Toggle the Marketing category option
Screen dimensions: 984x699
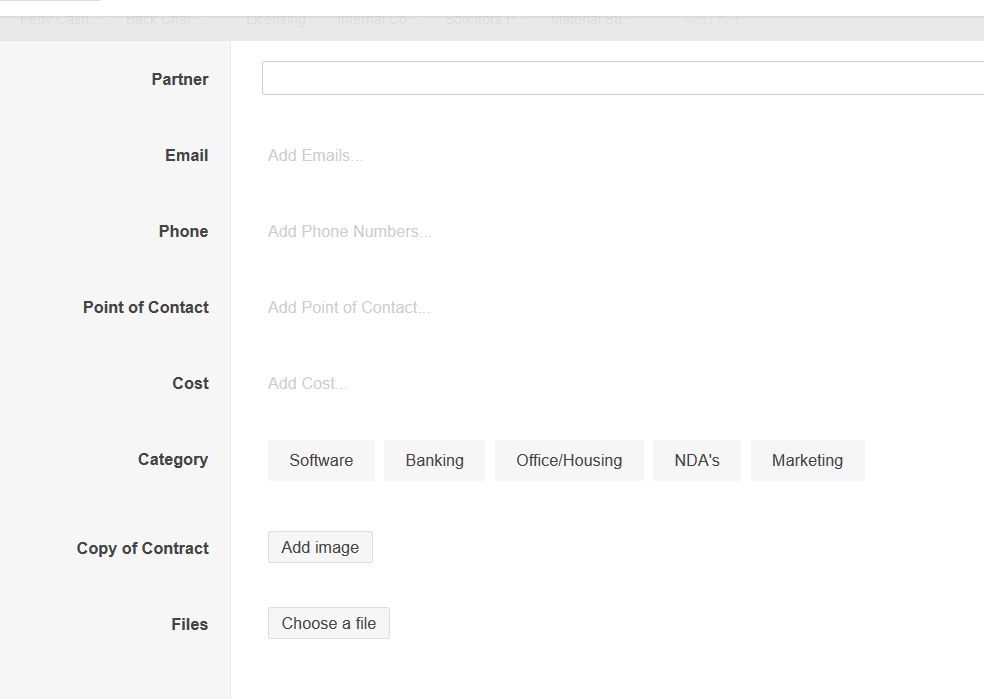coord(807,461)
